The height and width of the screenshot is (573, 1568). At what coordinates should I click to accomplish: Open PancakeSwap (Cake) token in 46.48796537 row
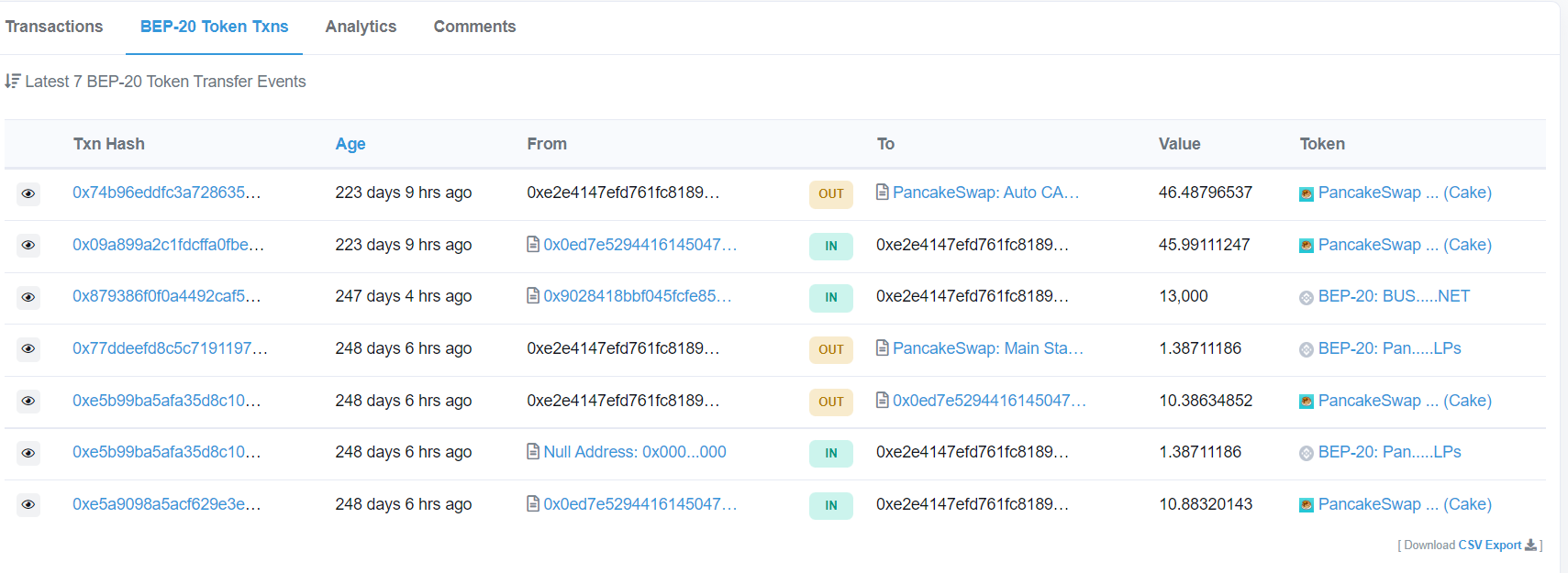(1405, 193)
